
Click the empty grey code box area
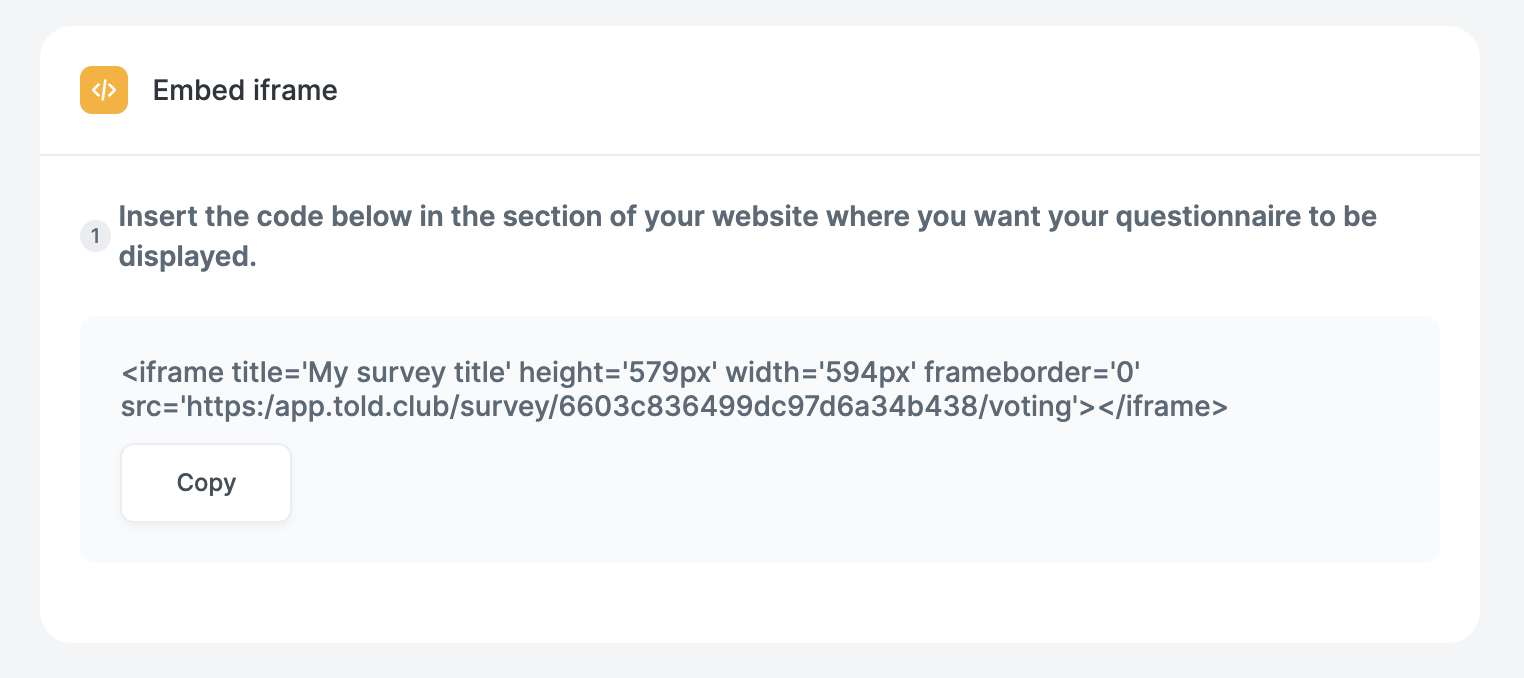860,500
